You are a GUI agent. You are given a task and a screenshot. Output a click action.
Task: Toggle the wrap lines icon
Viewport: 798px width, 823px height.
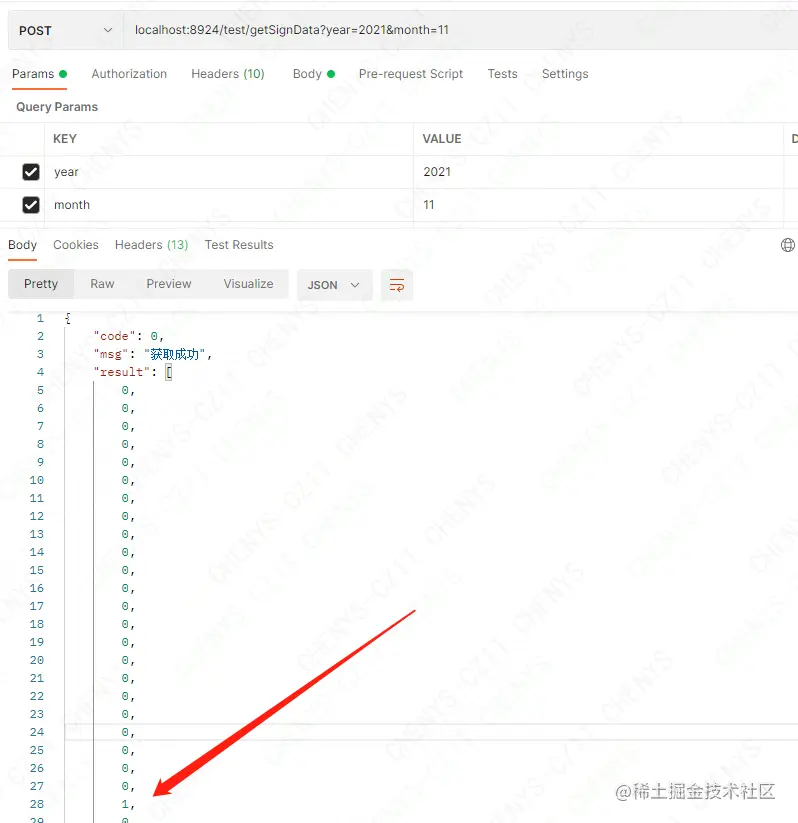[397, 285]
